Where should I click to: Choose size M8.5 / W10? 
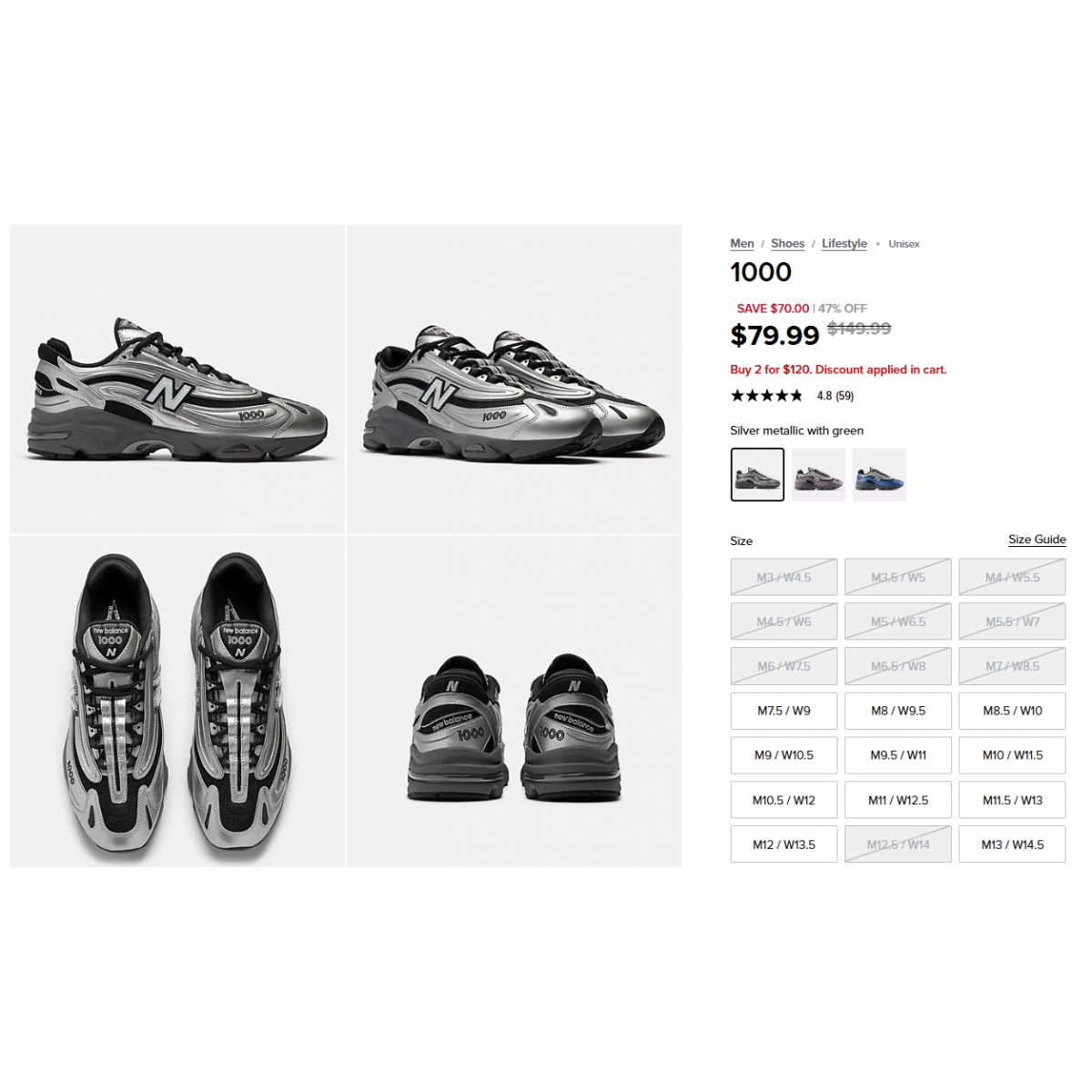(x=1012, y=711)
